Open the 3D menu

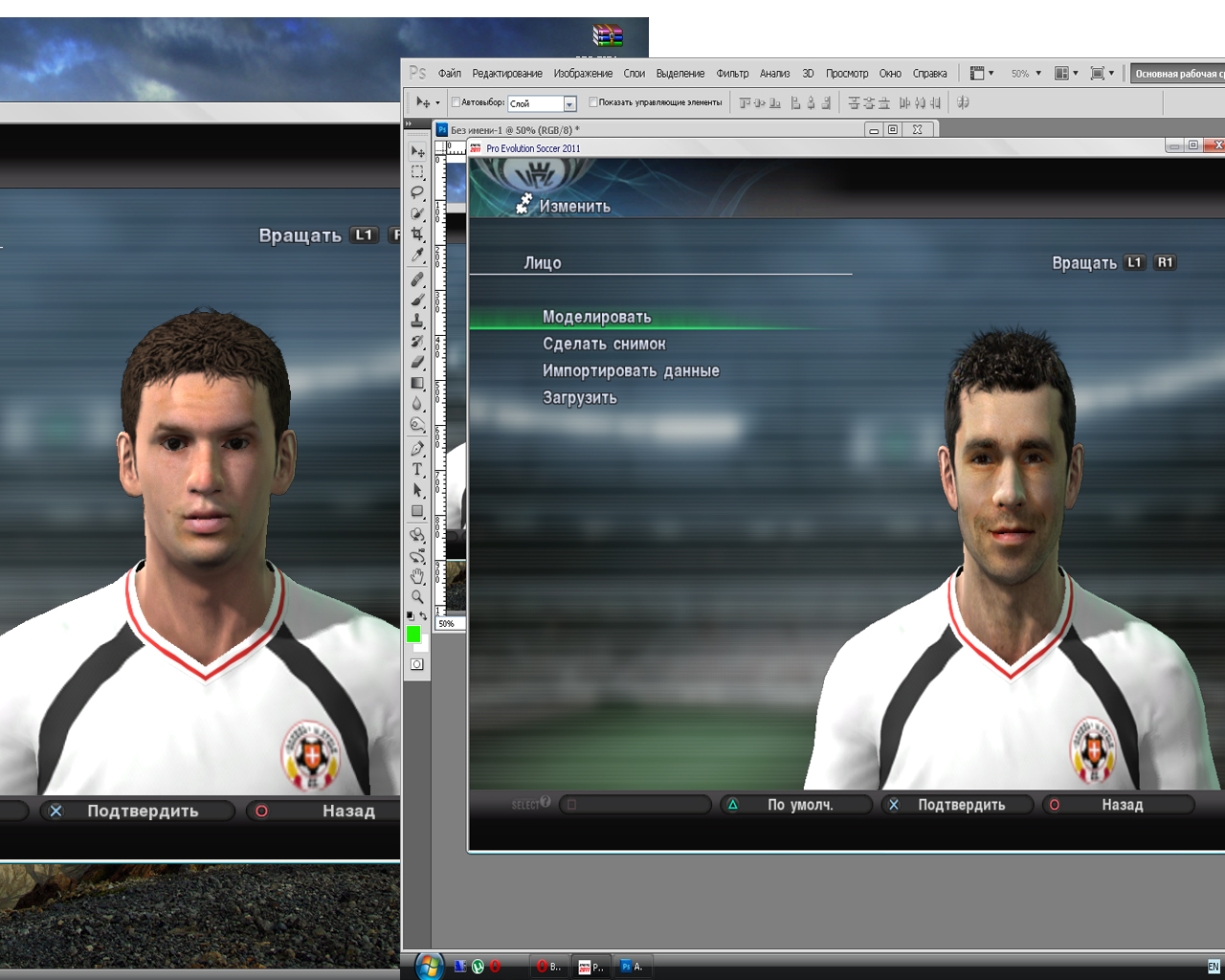coord(808,74)
